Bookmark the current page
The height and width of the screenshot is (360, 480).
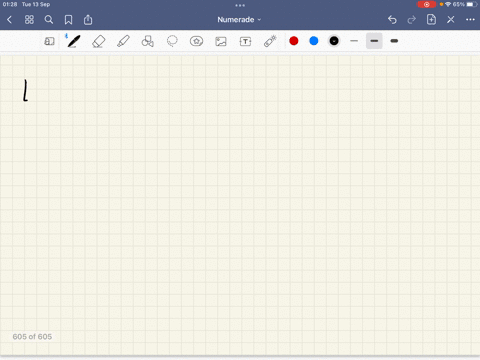click(68, 20)
